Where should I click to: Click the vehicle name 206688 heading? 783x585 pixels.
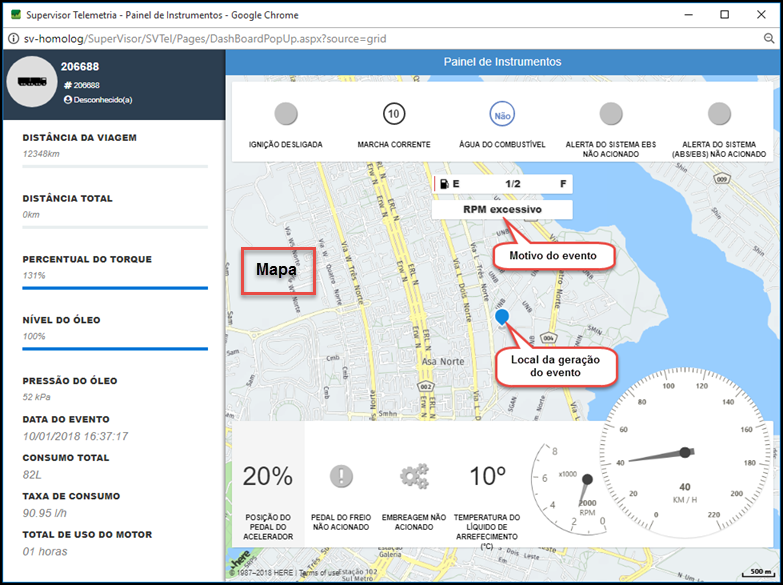(80, 66)
